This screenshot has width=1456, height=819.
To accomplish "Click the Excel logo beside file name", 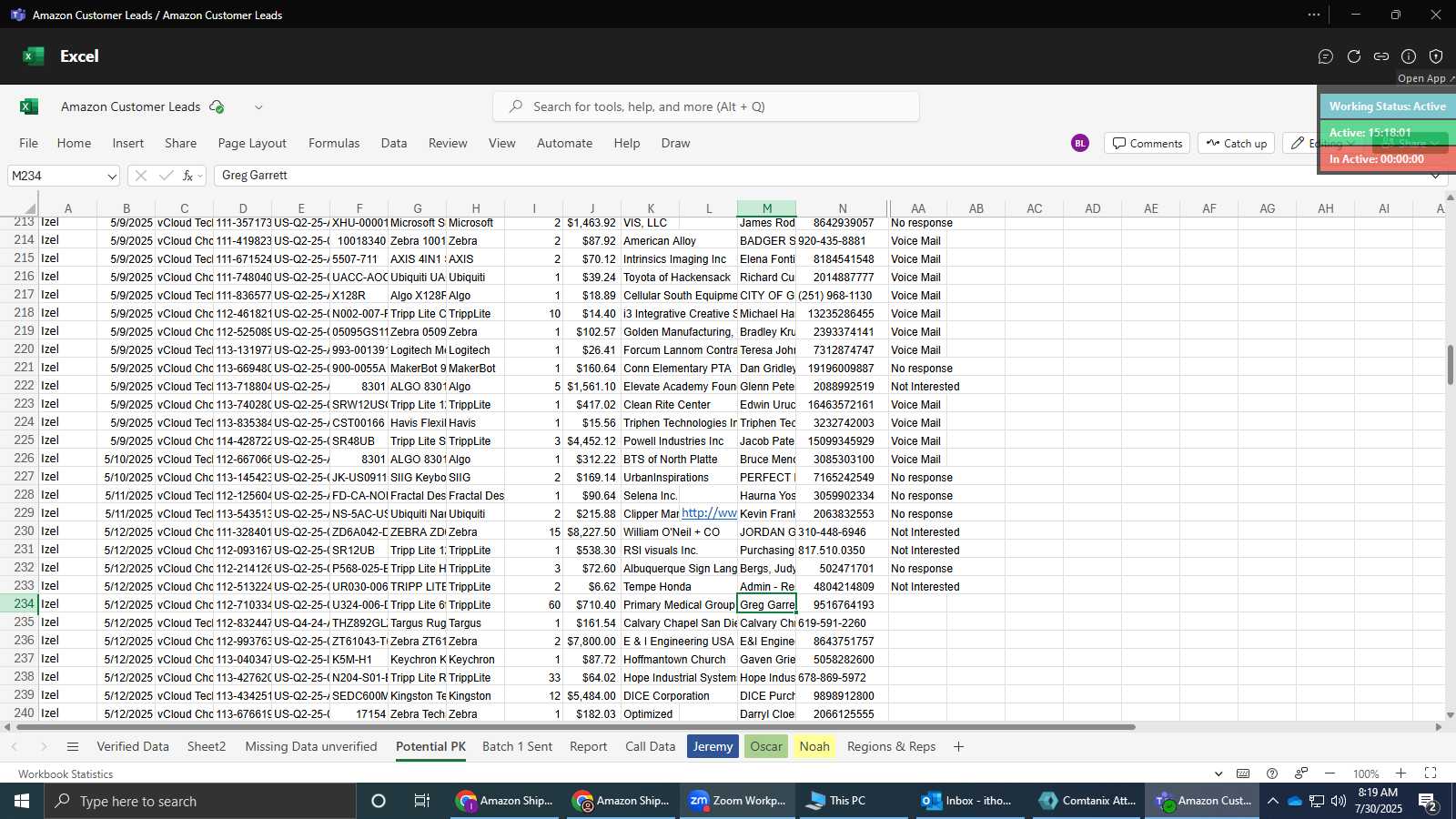I will [x=29, y=106].
